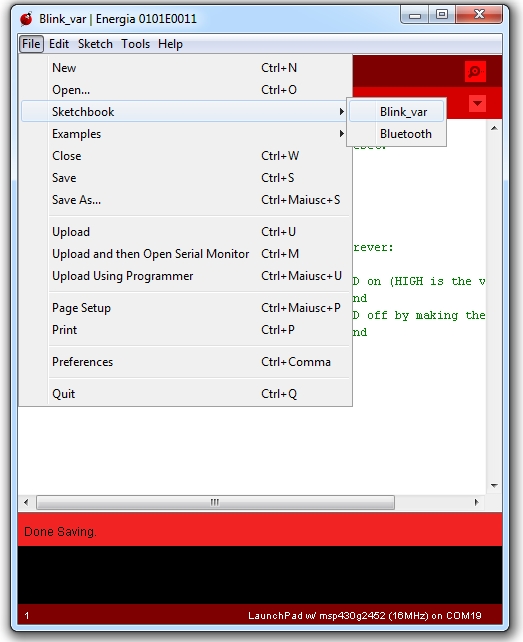Click the horizontal scrollbar right arrow

(476, 502)
